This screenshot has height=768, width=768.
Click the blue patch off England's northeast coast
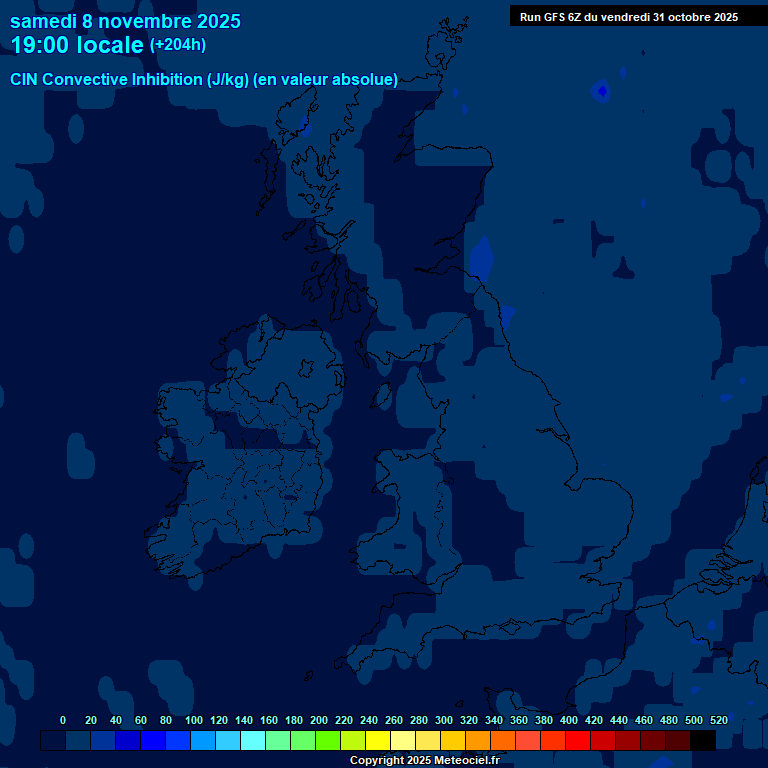click(482, 257)
